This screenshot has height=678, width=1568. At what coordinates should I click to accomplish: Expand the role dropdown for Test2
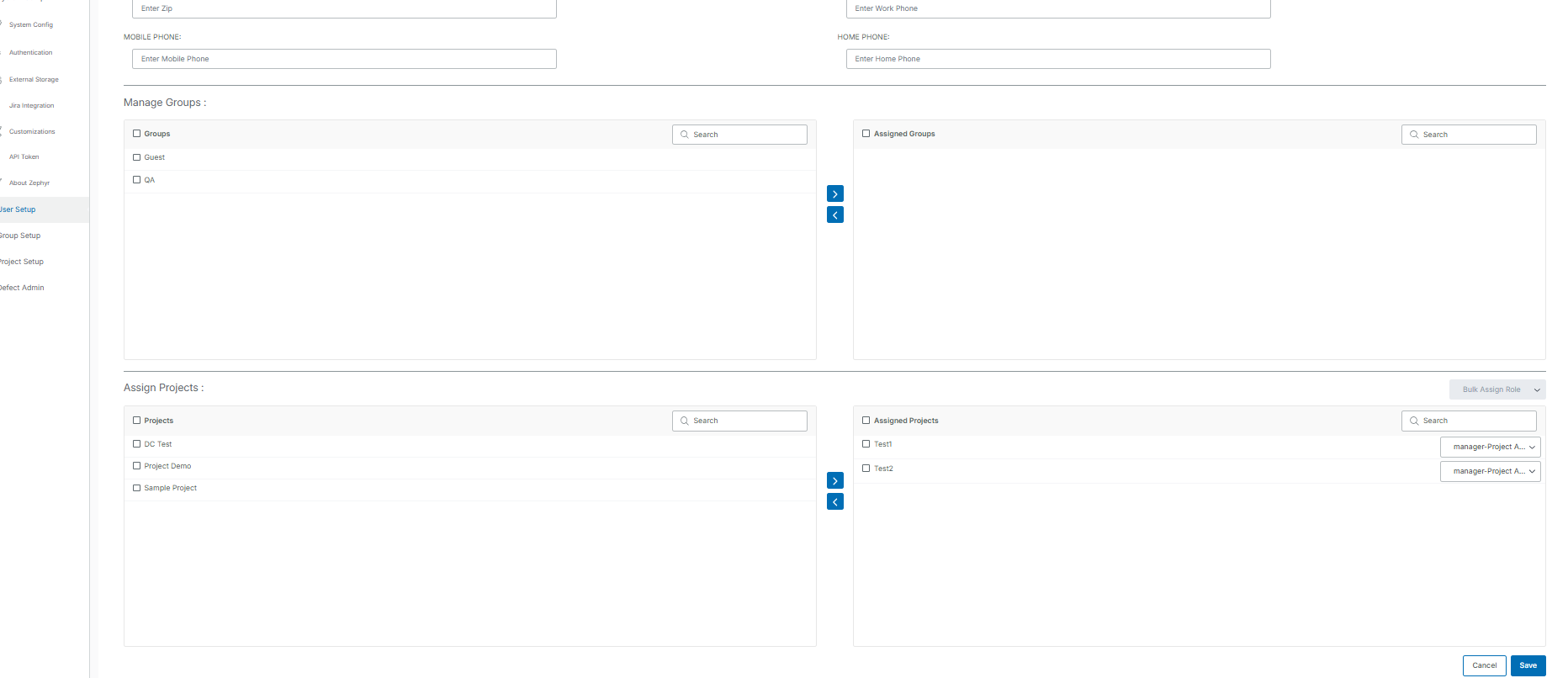pyautogui.click(x=1490, y=471)
